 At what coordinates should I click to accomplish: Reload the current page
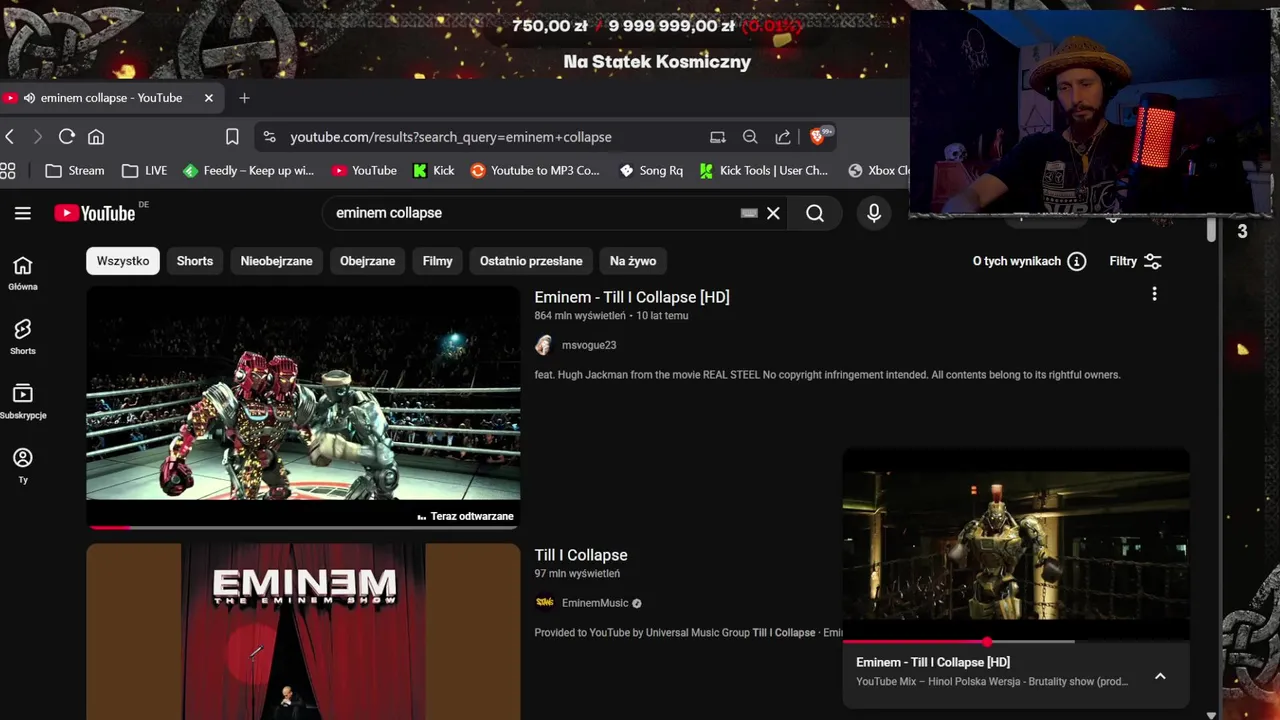click(x=67, y=137)
